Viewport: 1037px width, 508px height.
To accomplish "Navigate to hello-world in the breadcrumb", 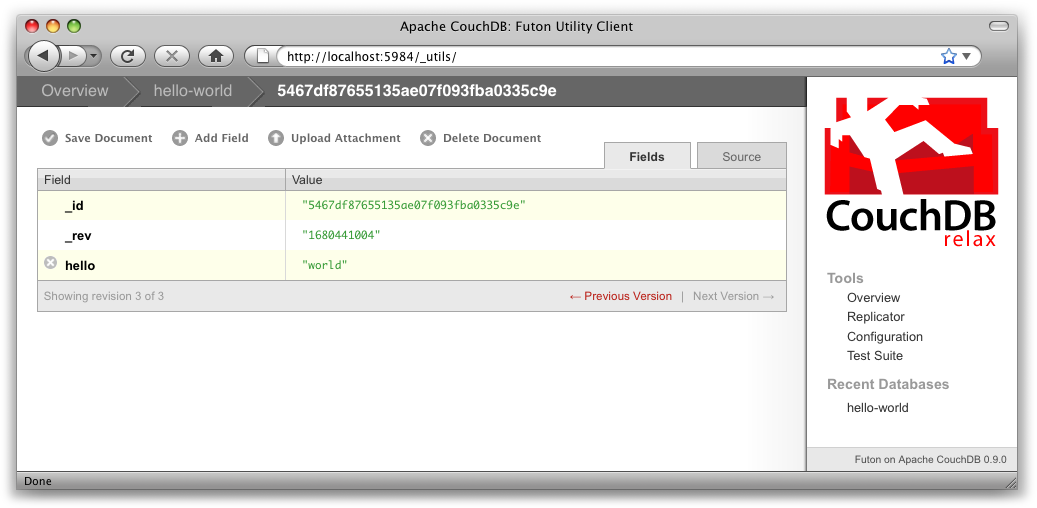I will pos(192,91).
